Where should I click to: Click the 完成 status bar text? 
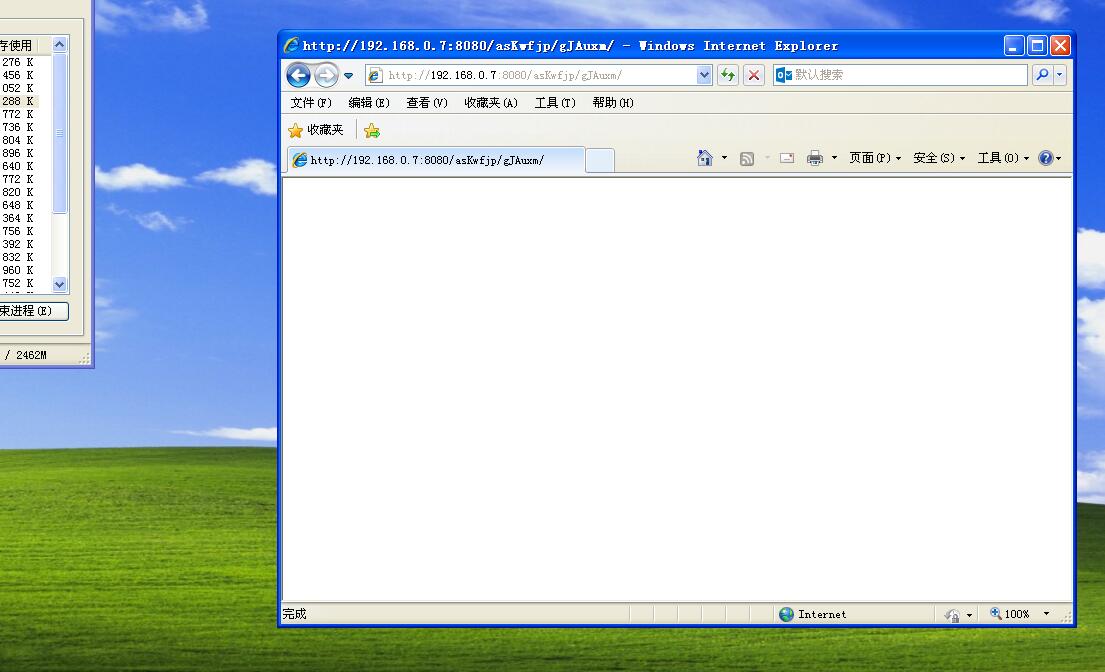point(295,614)
